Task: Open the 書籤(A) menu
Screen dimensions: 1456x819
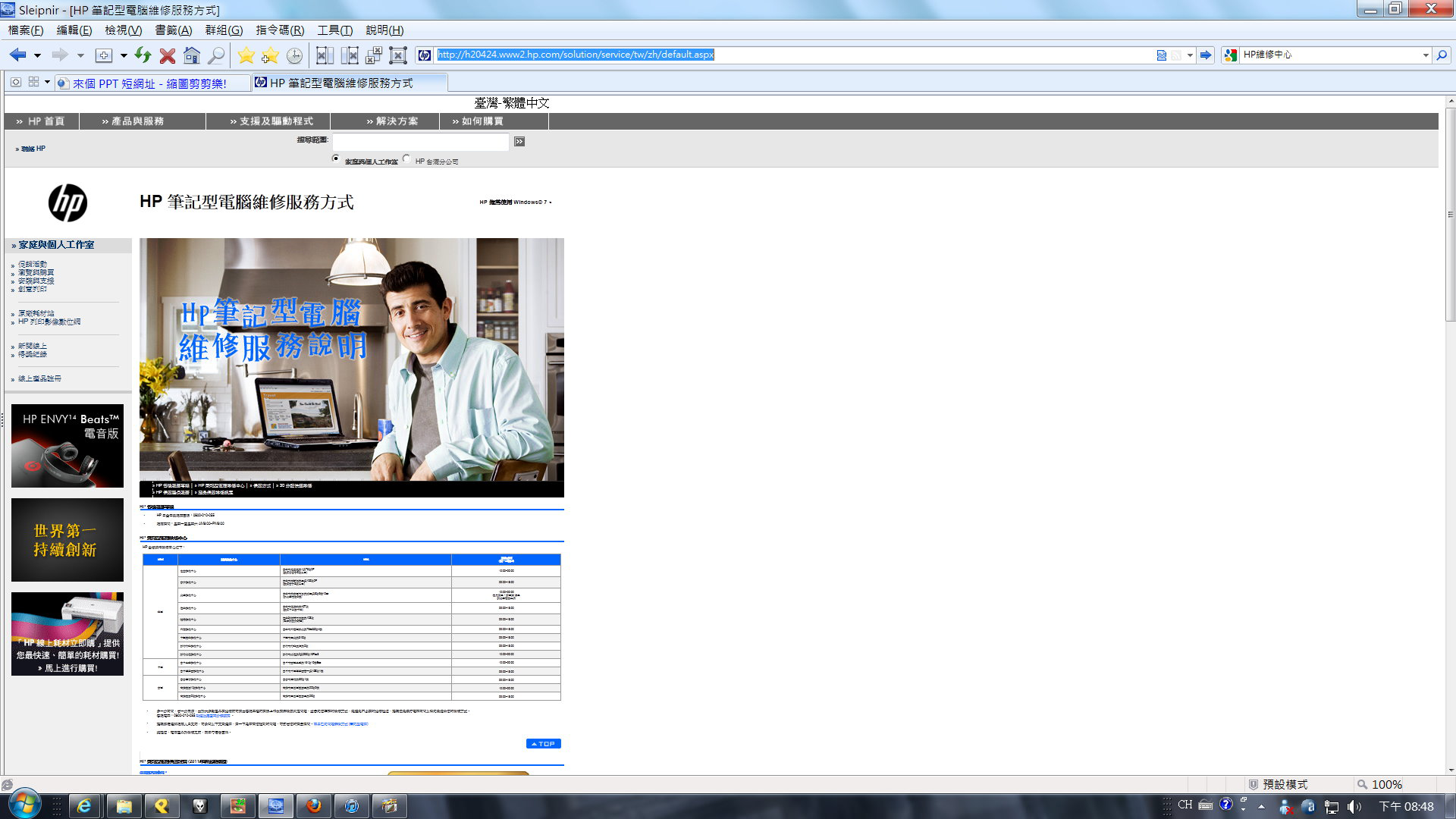Action: (x=173, y=30)
